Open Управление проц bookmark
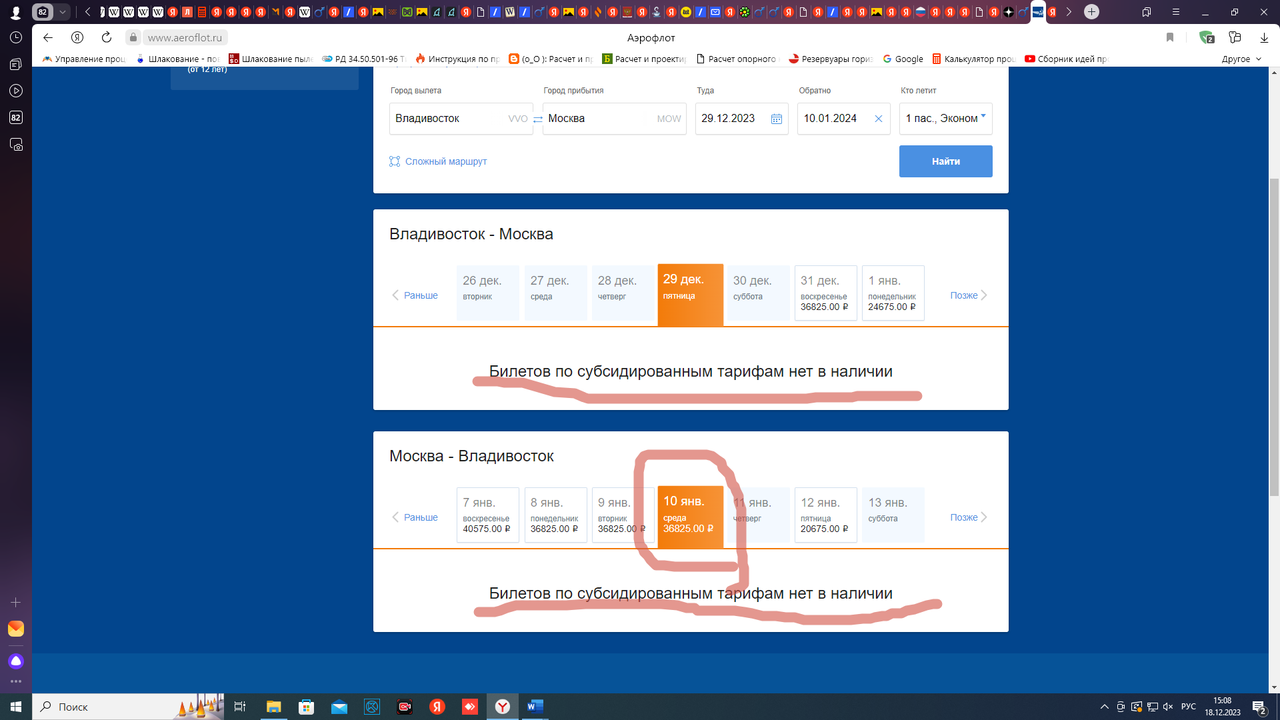The image size is (1280, 720). (x=84, y=59)
